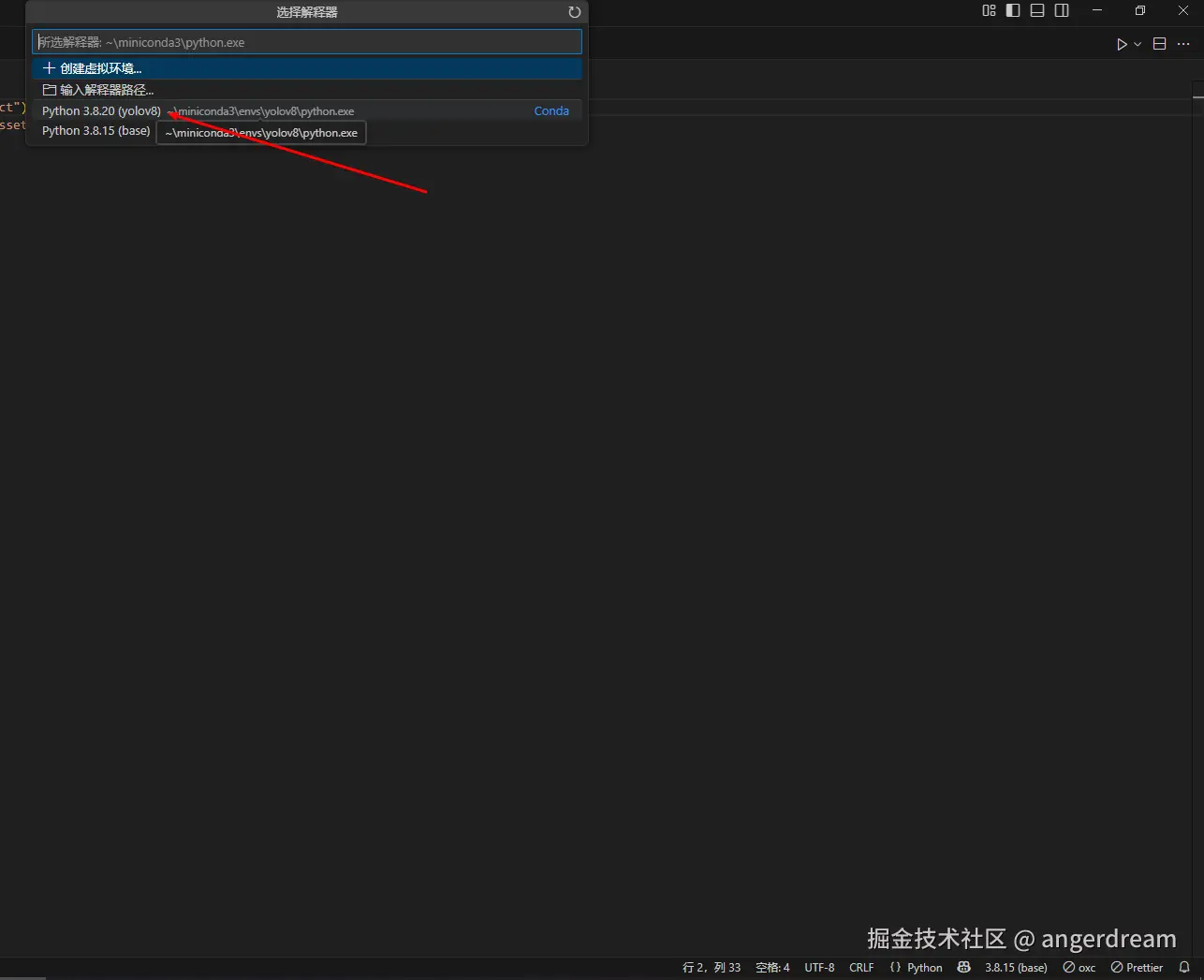Click the cursor position in status bar
This screenshot has height=980, width=1204.
(712, 968)
